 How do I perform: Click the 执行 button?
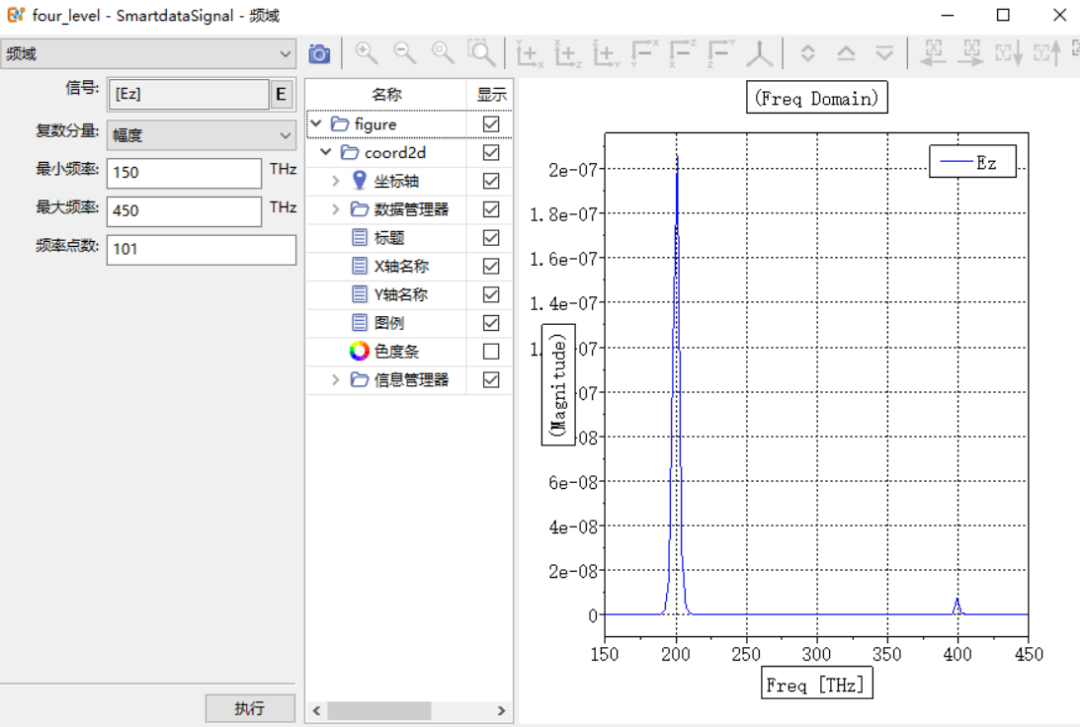(250, 708)
